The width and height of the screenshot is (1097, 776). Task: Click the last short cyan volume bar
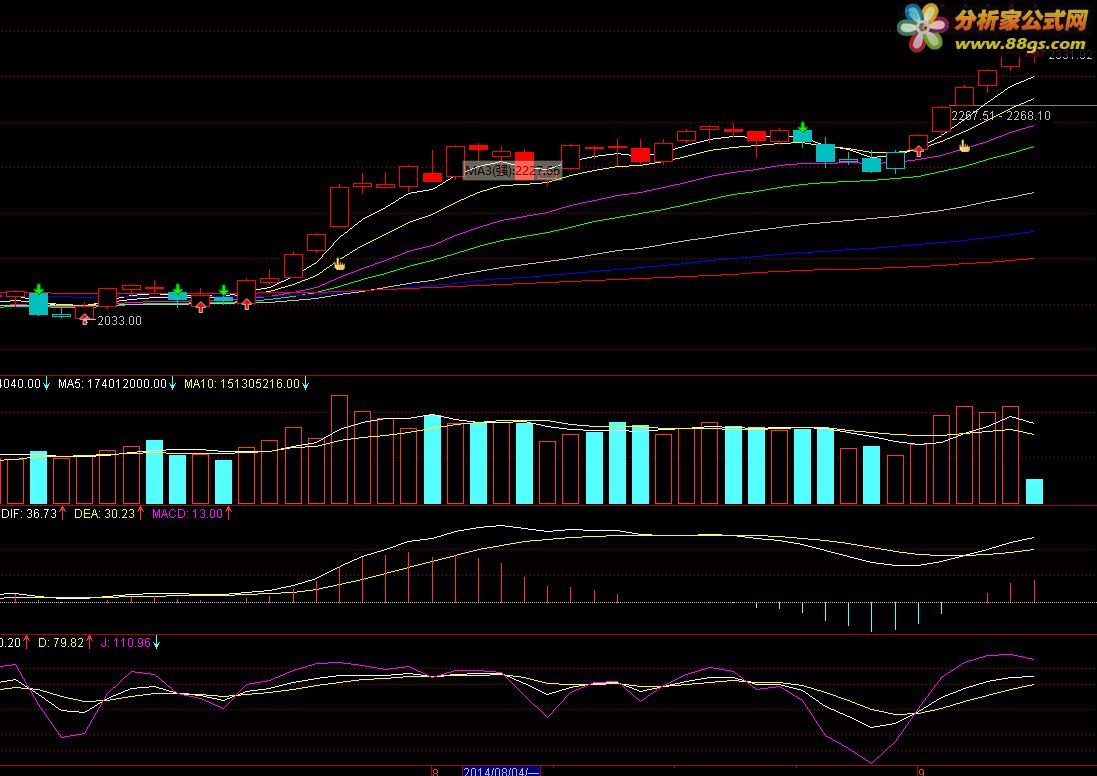pyautogui.click(x=1034, y=491)
